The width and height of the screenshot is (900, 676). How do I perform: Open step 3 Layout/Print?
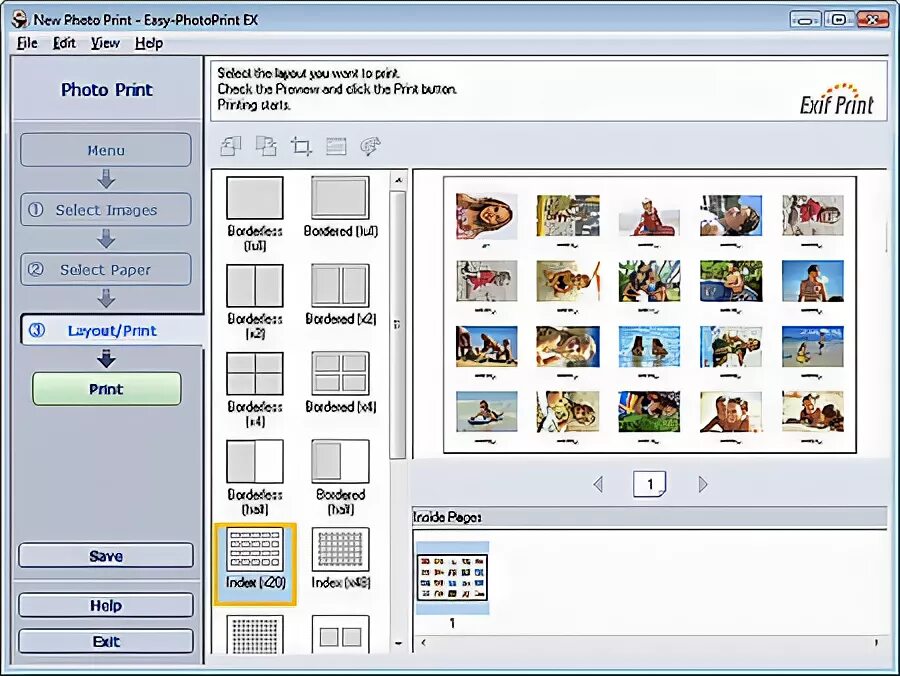click(x=112, y=330)
